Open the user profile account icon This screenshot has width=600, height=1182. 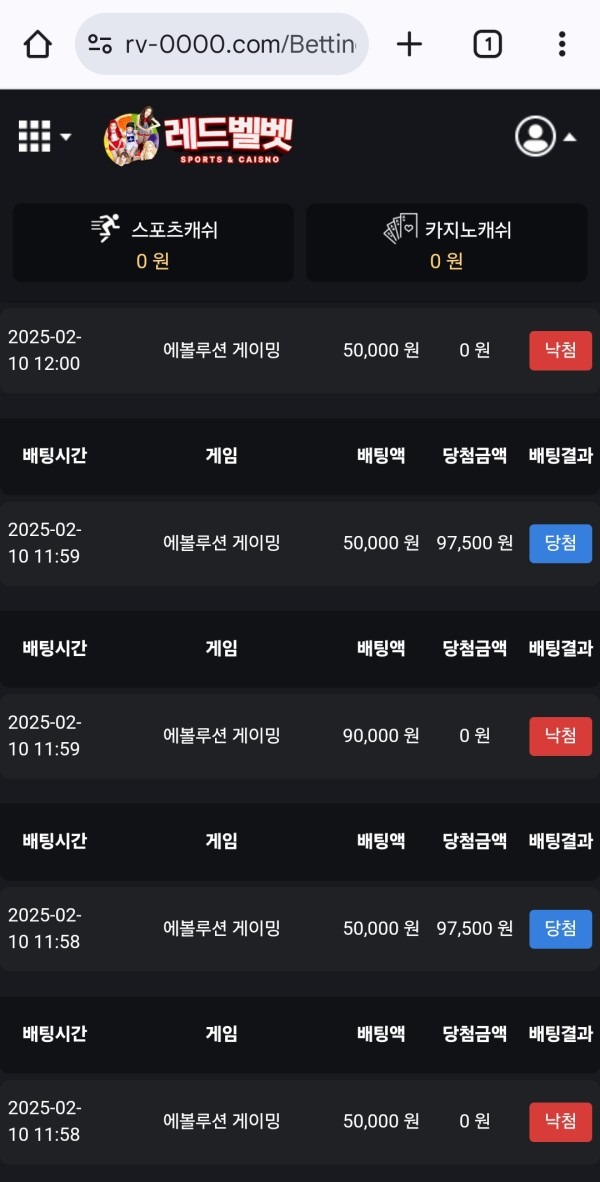pos(535,137)
